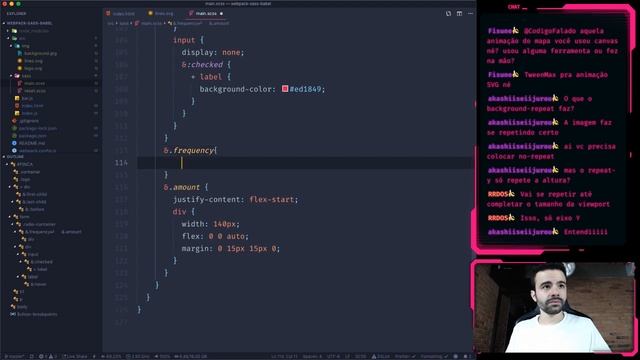This screenshot has width=640, height=360.
Task: Open webpack.config.js in the explorer
Action: [38, 151]
